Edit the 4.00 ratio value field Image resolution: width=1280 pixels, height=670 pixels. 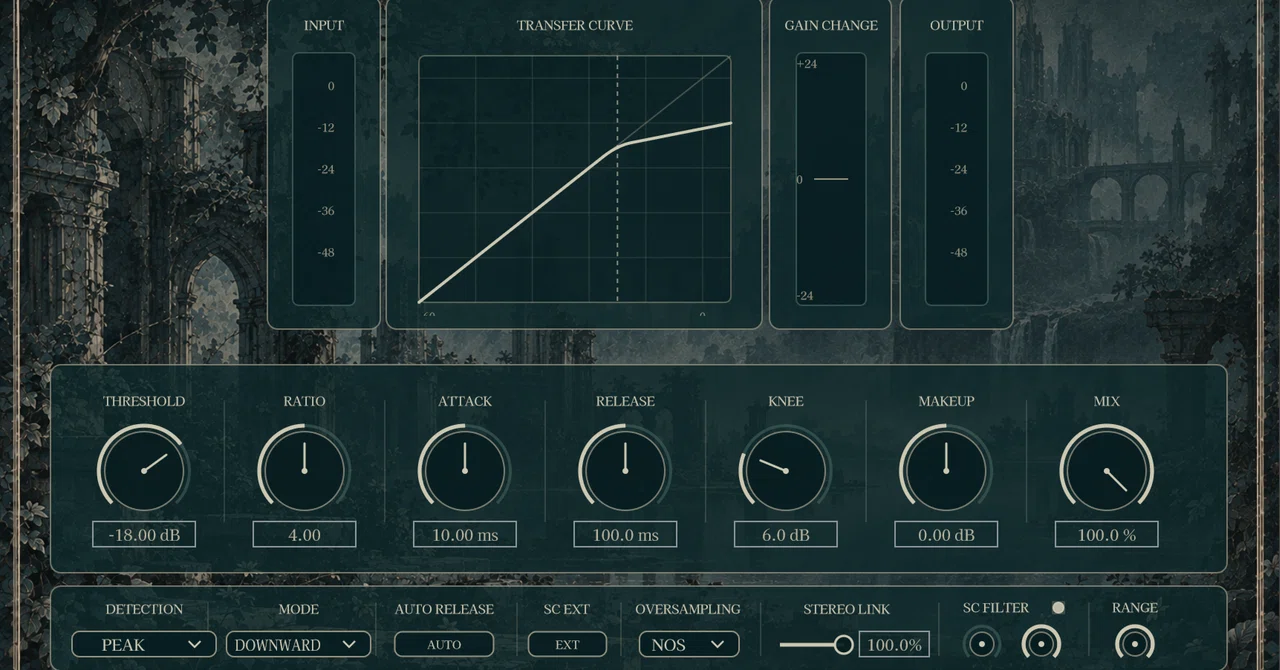click(x=304, y=534)
